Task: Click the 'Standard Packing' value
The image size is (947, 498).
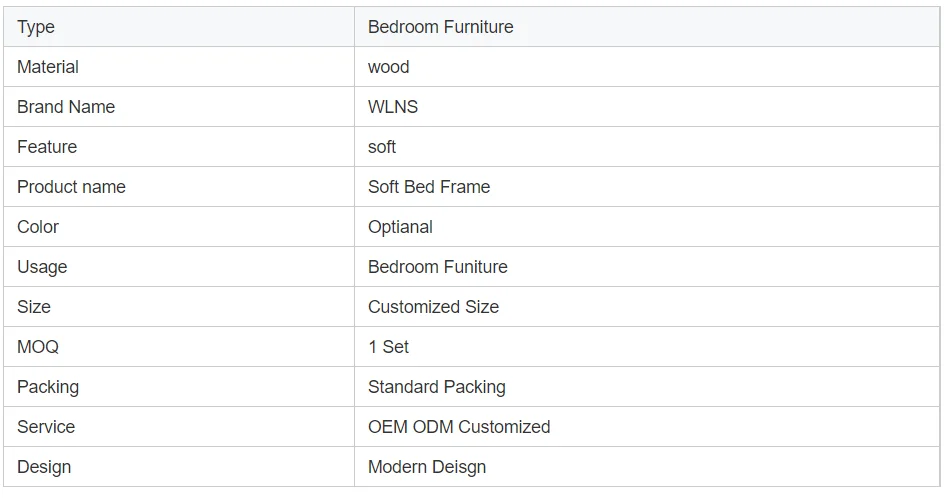Action: click(436, 387)
